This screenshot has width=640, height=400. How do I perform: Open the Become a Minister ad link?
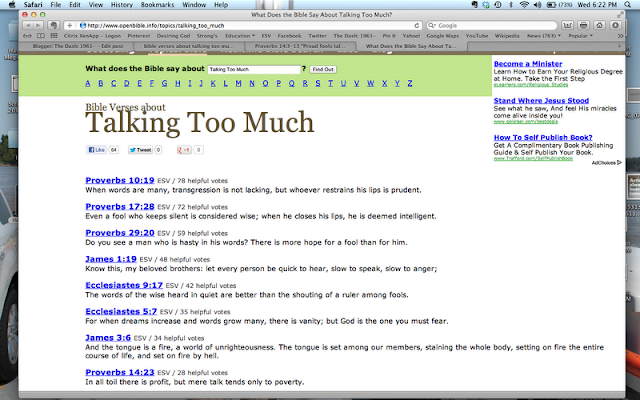[528, 64]
